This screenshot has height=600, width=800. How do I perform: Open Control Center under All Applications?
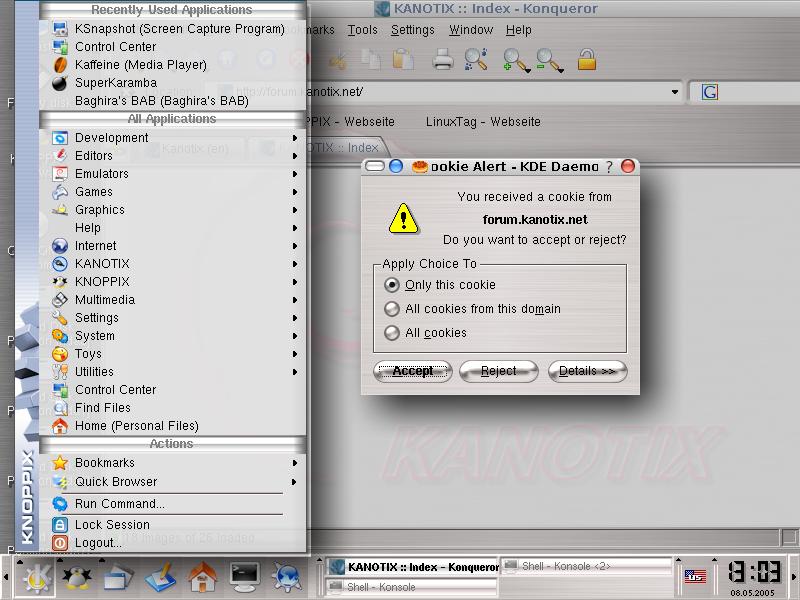point(173,390)
